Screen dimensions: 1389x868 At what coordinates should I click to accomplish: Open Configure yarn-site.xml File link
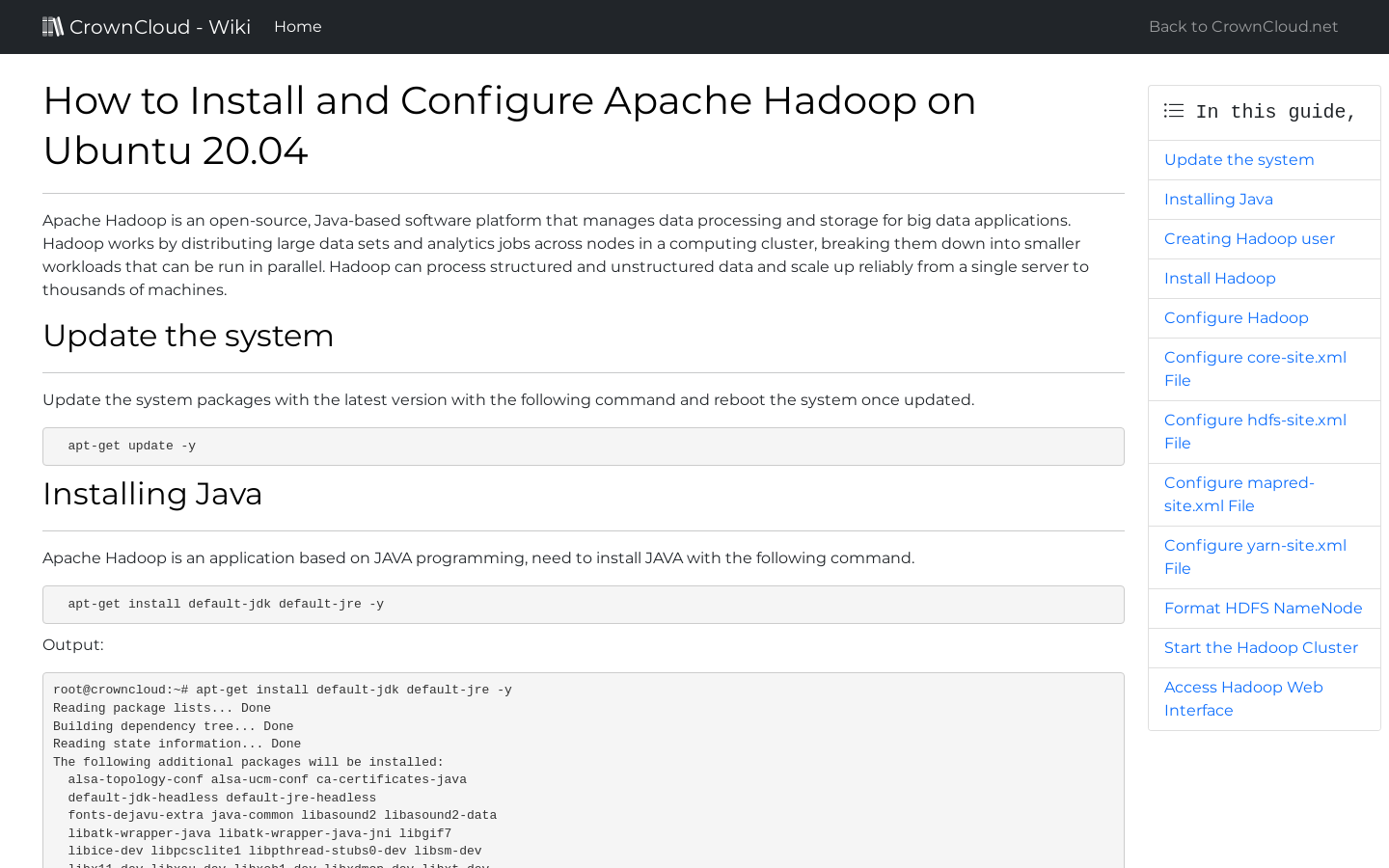pyautogui.click(x=1254, y=556)
